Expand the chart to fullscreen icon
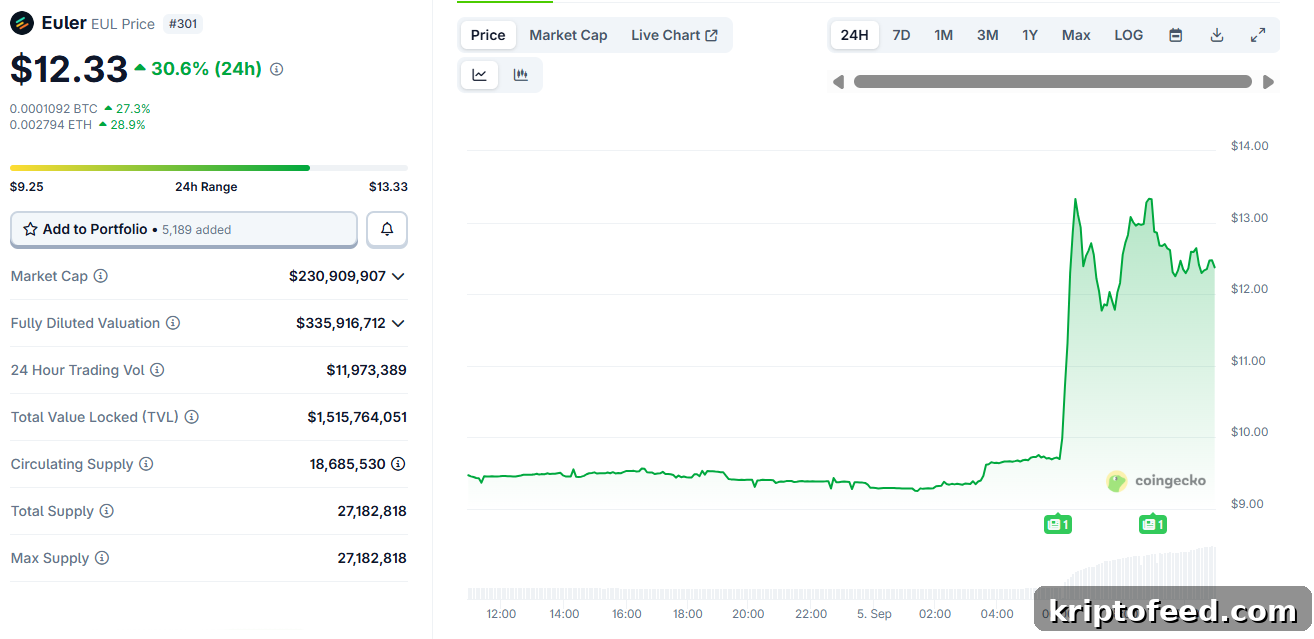Viewport: 1314px width, 639px height. [1258, 35]
